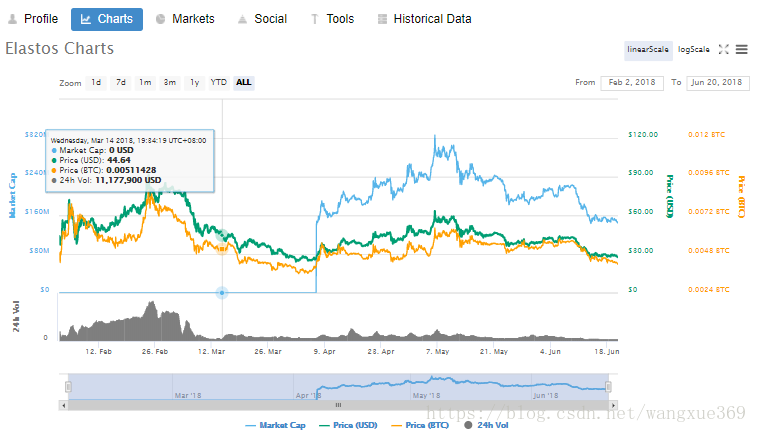The width and height of the screenshot is (757, 433).
Task: Click the navigator scrollbar thumb grip
Action: 338,405
